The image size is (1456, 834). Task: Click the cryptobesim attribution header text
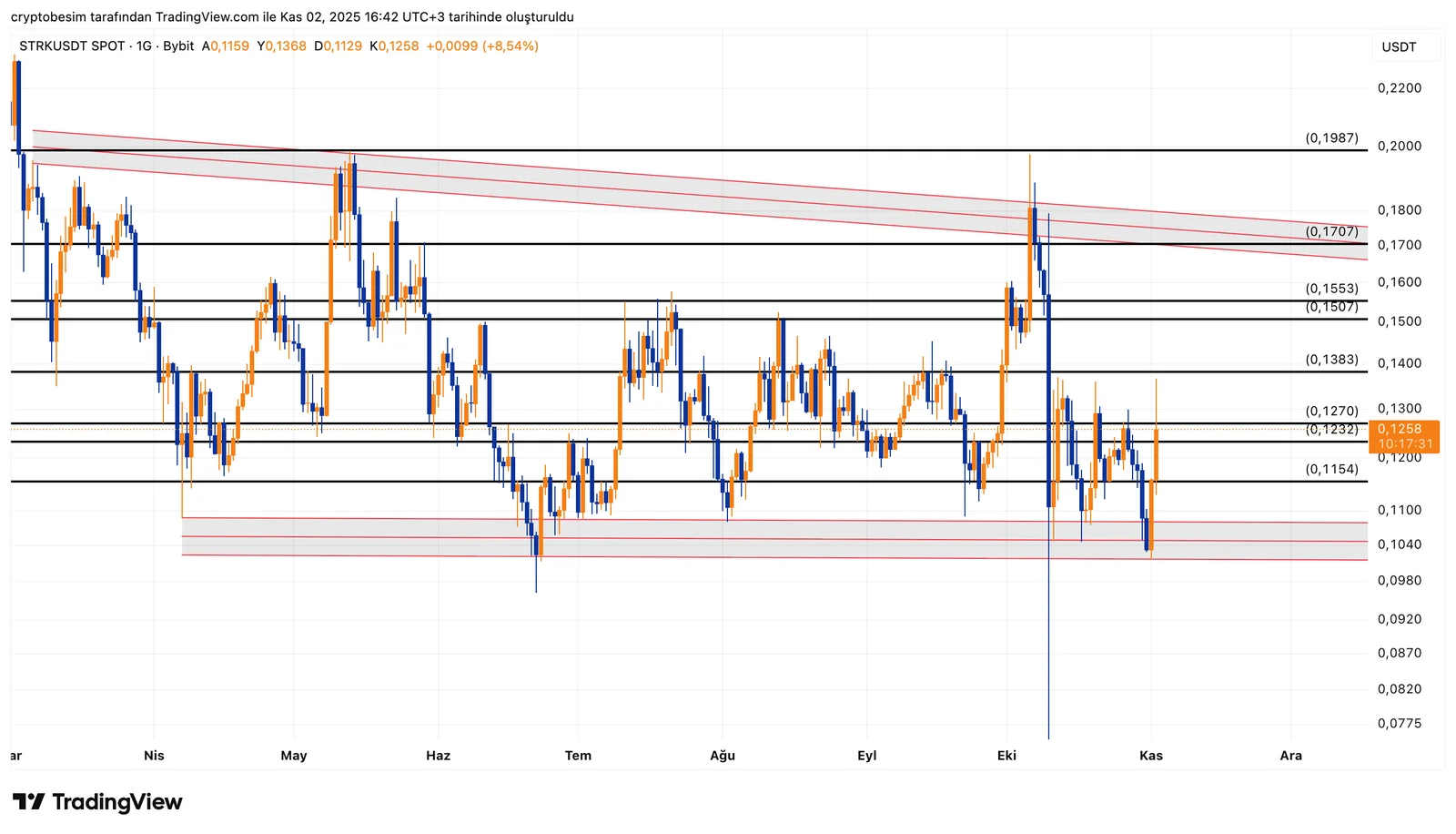coord(292,17)
